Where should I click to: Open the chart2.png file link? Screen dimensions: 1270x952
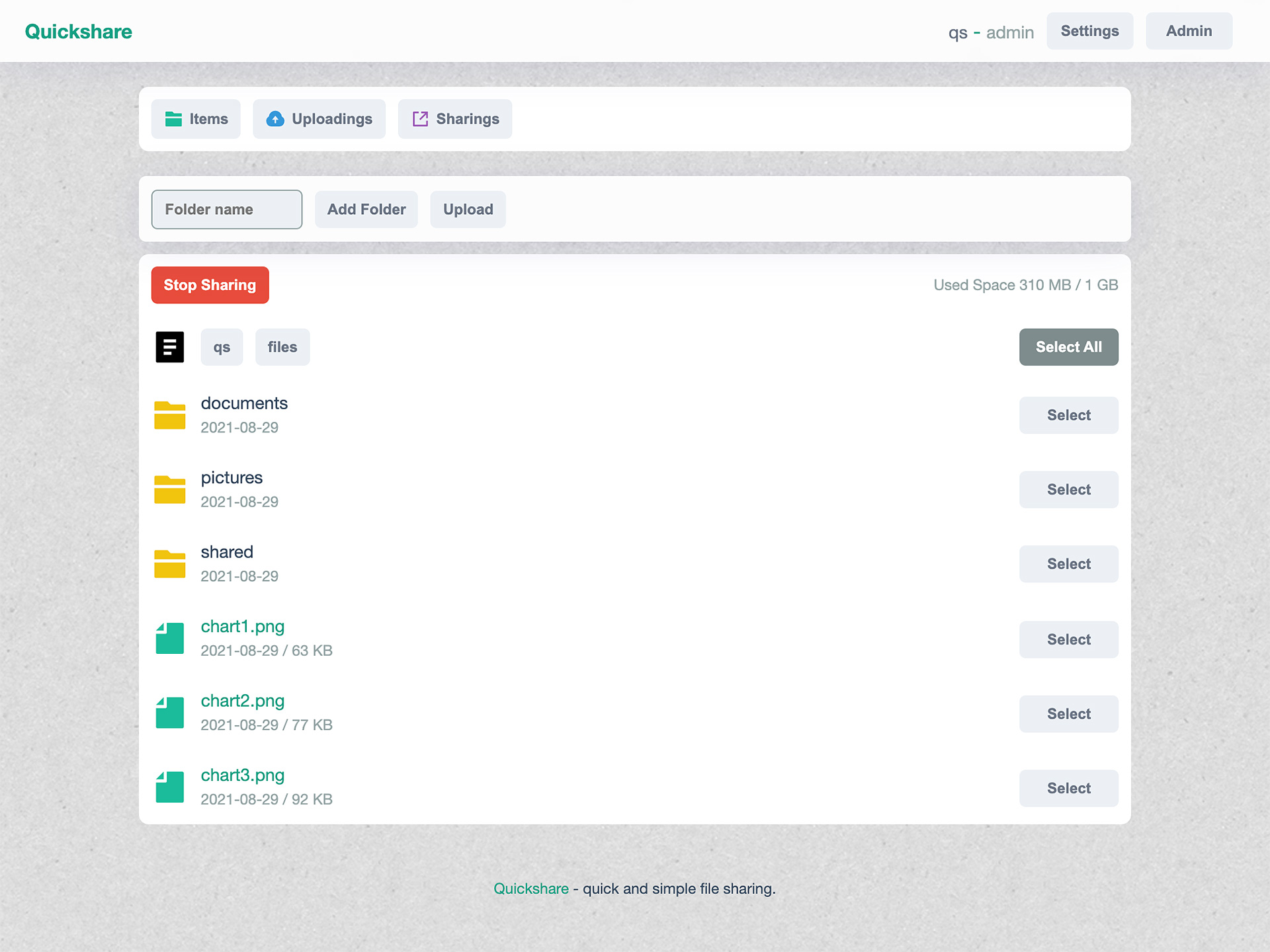pos(243,701)
